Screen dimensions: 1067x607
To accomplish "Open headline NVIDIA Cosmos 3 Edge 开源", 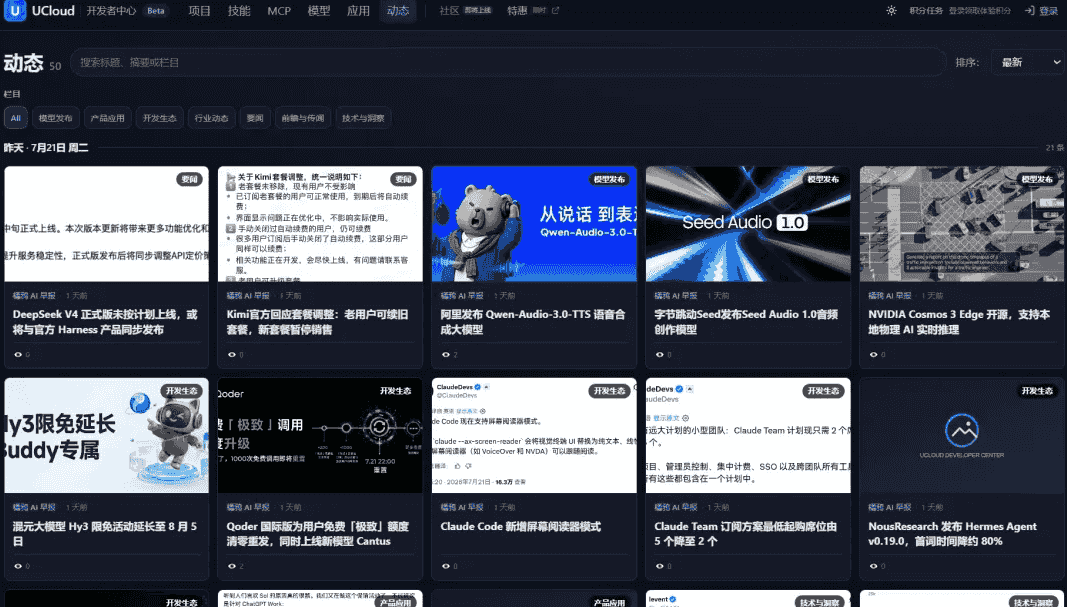I will 959,322.
